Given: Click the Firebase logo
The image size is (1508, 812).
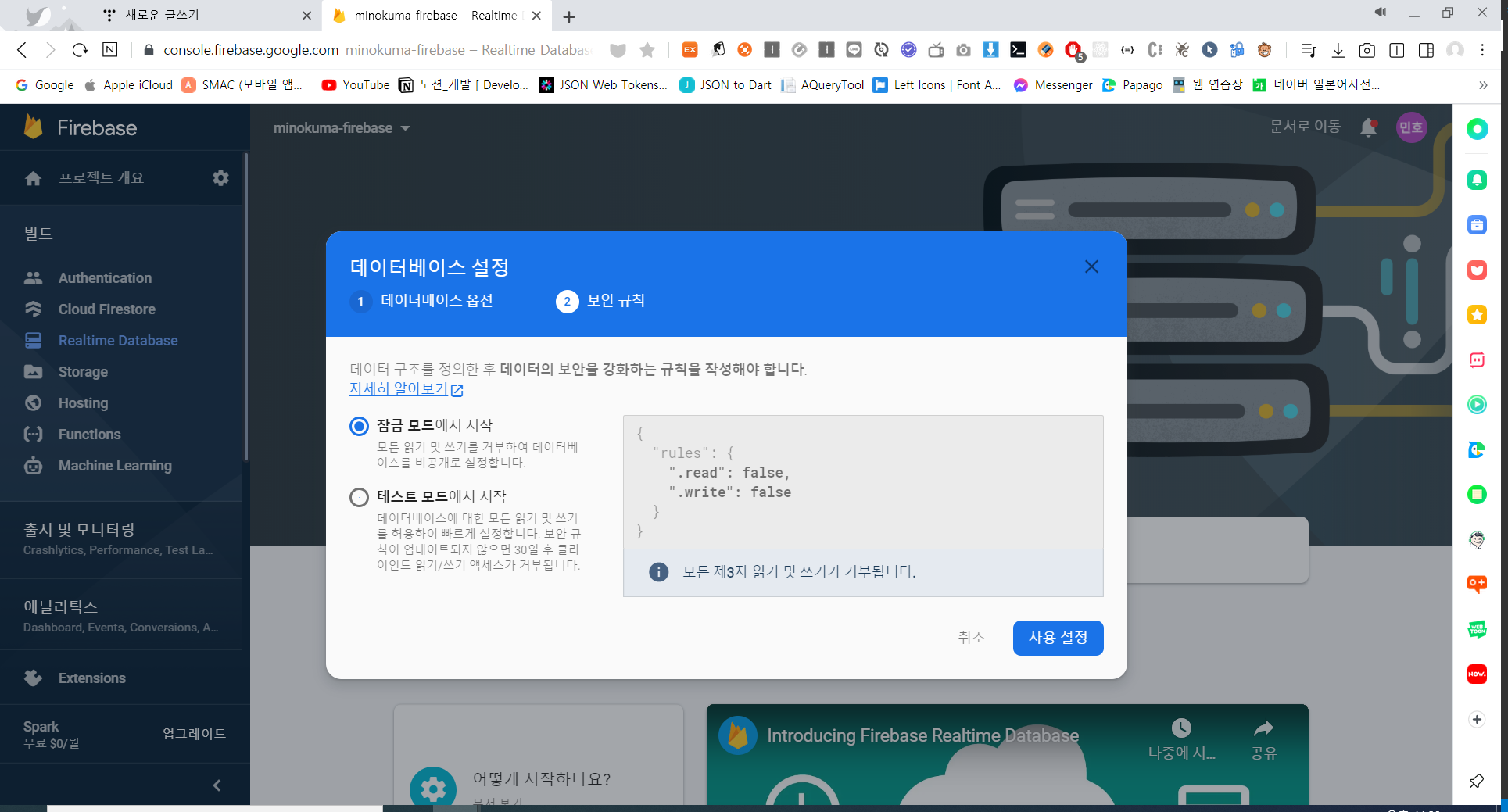Looking at the screenshot, I should tap(80, 127).
